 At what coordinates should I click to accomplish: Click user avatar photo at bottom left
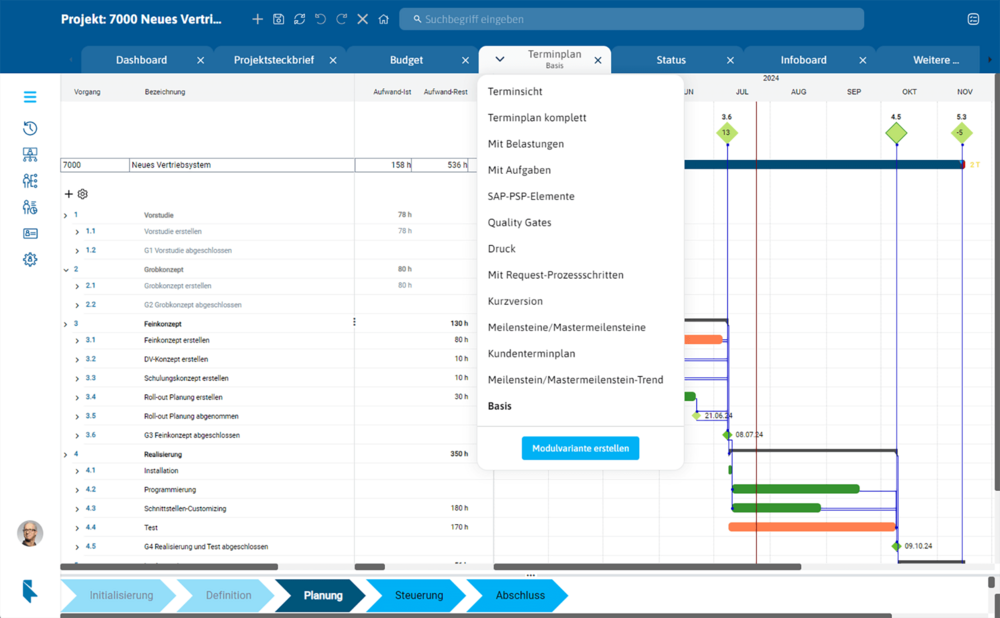click(x=30, y=533)
